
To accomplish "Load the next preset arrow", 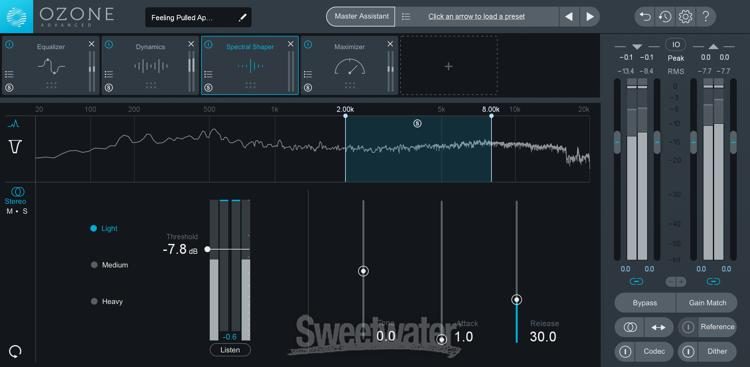I will coord(590,17).
